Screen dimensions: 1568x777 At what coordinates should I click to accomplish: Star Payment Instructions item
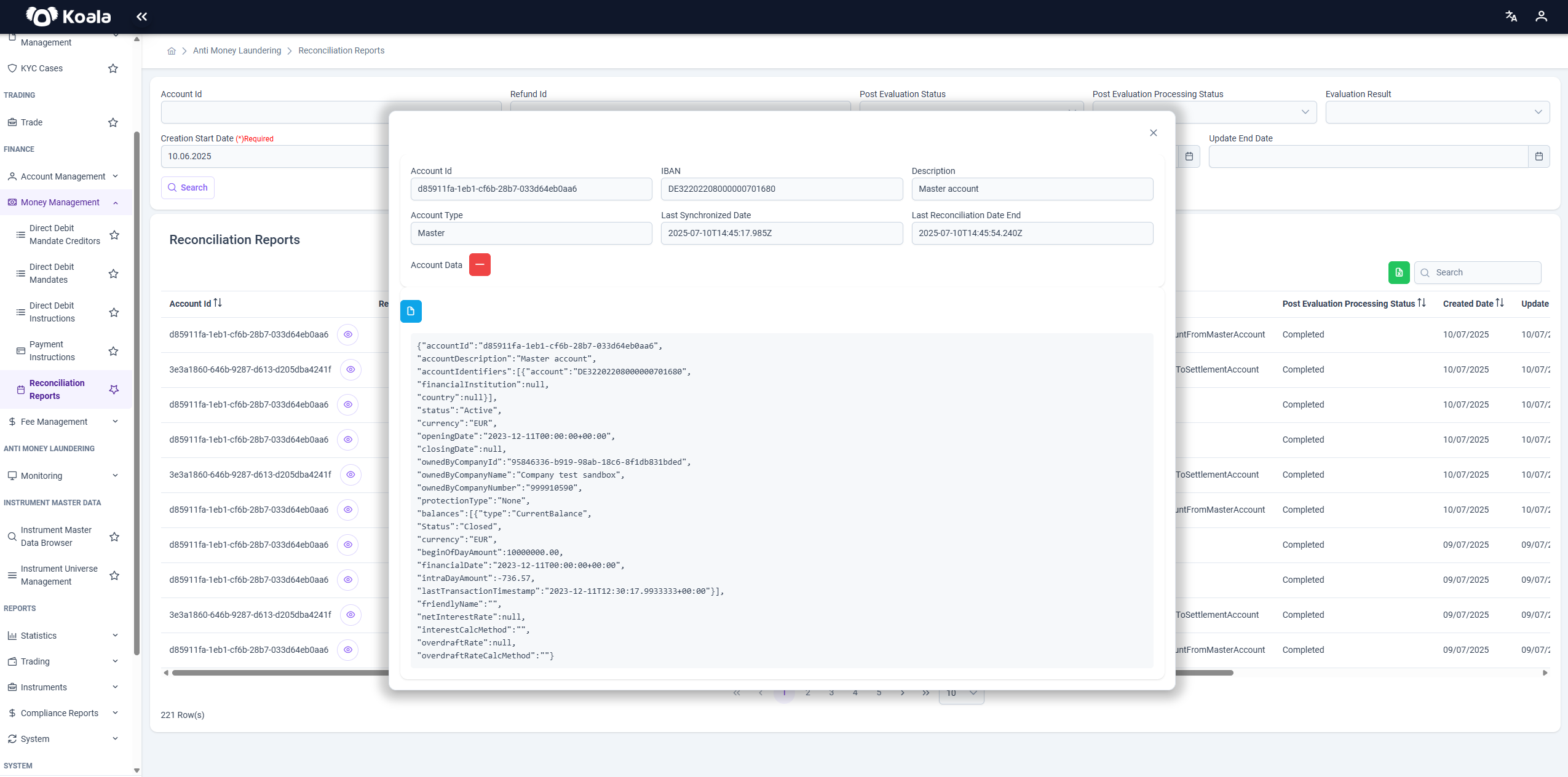(114, 351)
